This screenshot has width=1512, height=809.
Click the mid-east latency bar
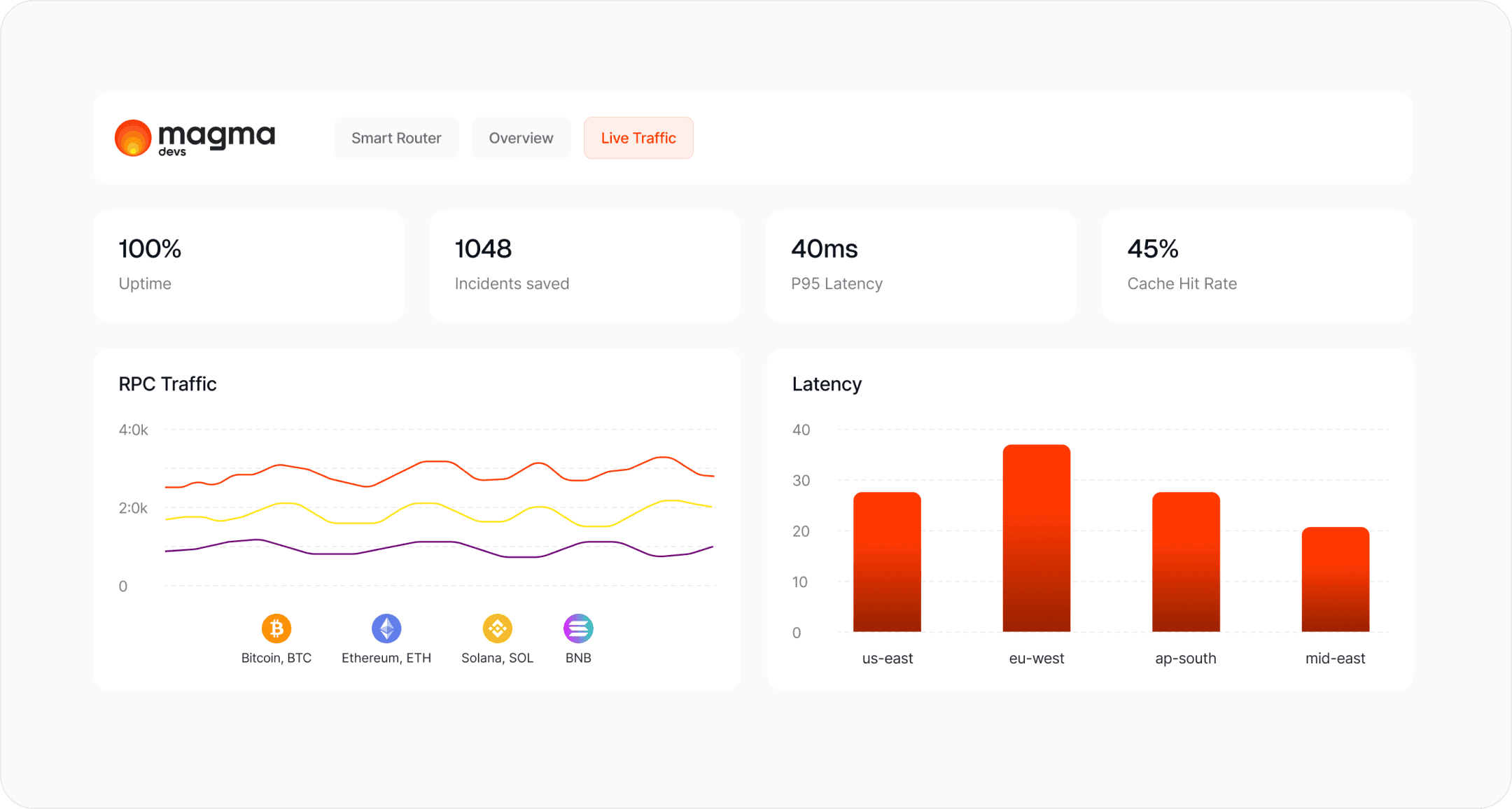(1335, 579)
